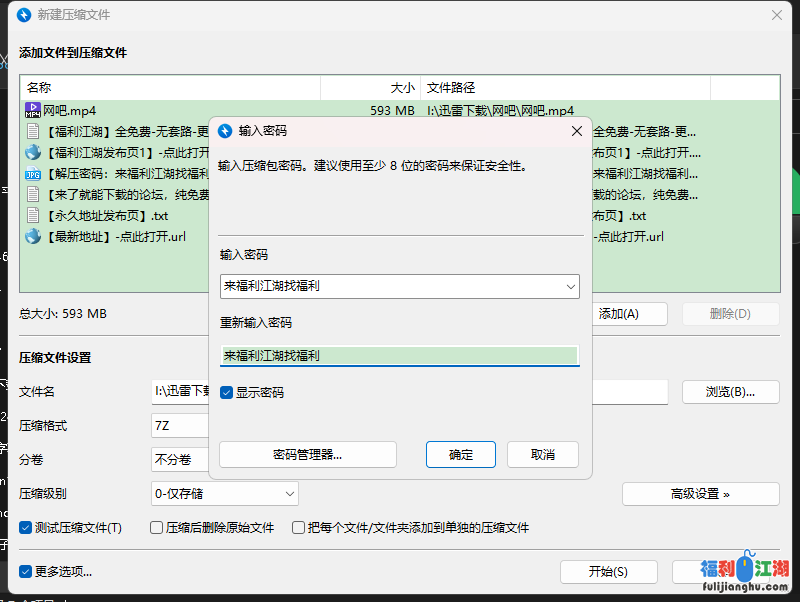Disable the 测试压缩文件(T) checkbox
800x602 pixels.
coord(26,528)
